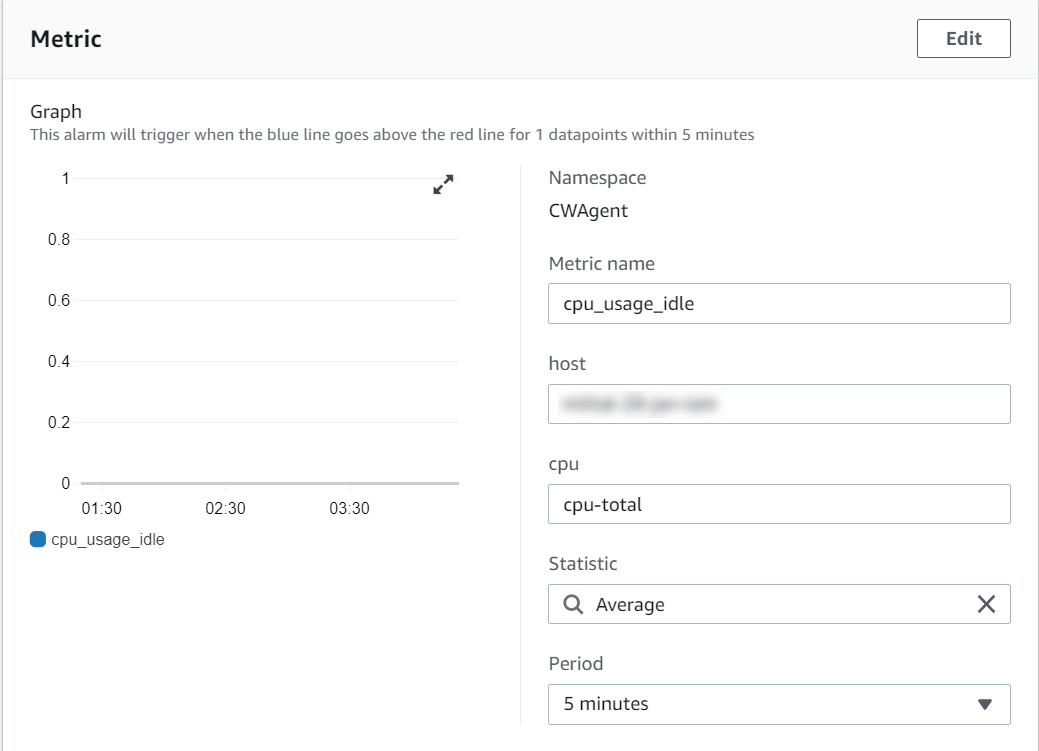Click the 0.6 y-axis gridline label

point(58,301)
